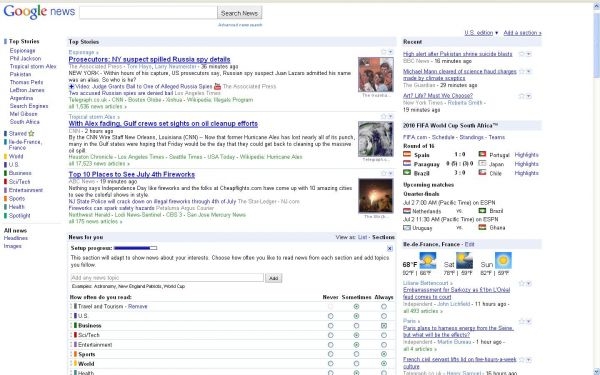
Task: Select Sometimes for U.S. section
Action: 356,316
